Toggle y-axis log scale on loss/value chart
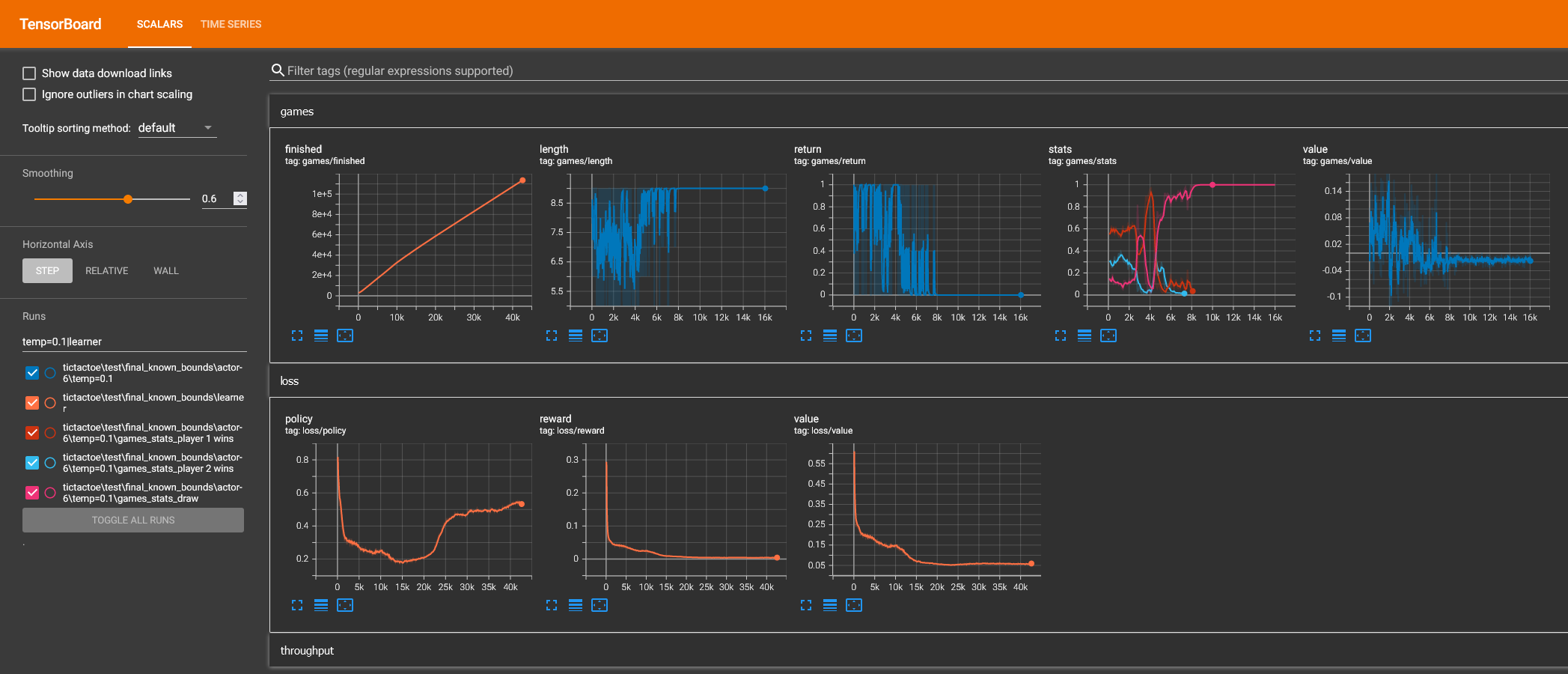1568x674 pixels. pyautogui.click(x=830, y=605)
